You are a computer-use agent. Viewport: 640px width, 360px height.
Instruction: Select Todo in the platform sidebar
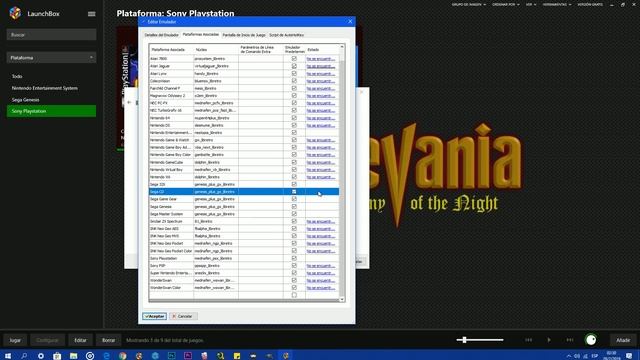point(17,76)
